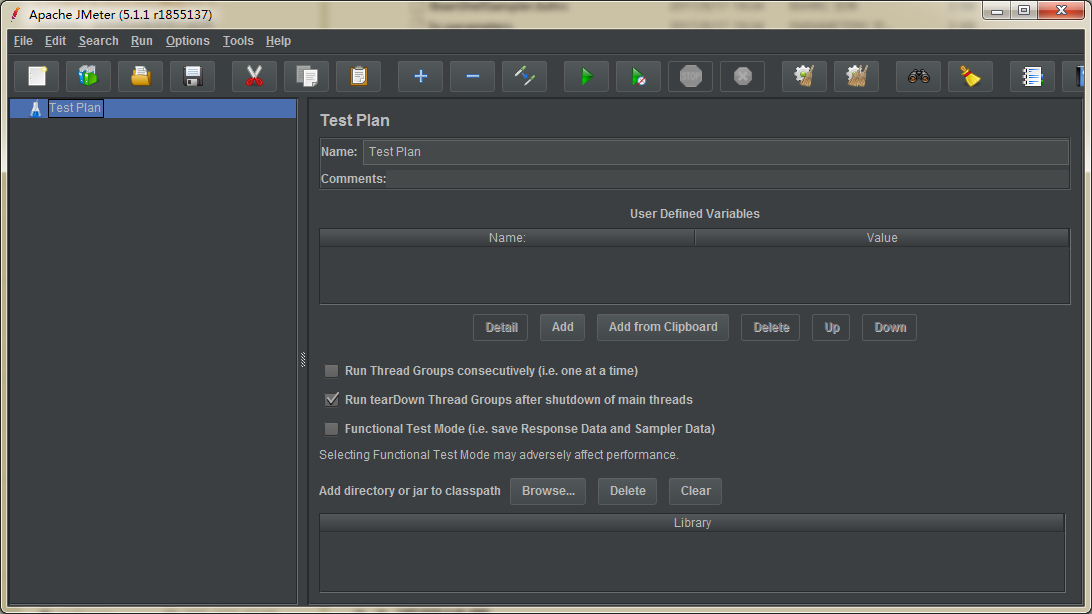Image resolution: width=1092 pixels, height=614 pixels.
Task: Click the Name input field
Action: 715,152
